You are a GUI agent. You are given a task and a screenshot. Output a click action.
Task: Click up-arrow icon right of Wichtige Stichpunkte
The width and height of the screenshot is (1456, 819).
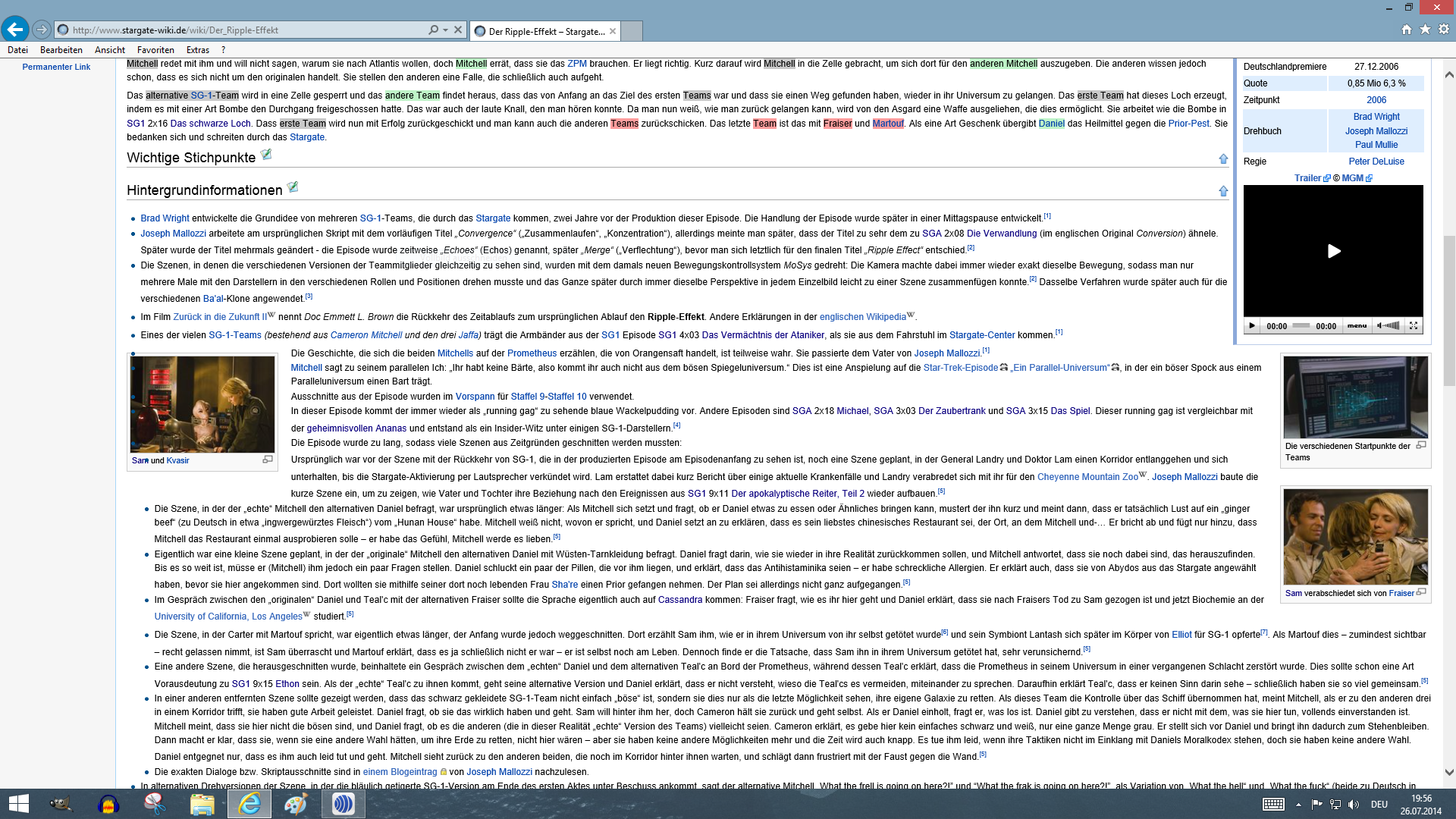tap(1223, 158)
